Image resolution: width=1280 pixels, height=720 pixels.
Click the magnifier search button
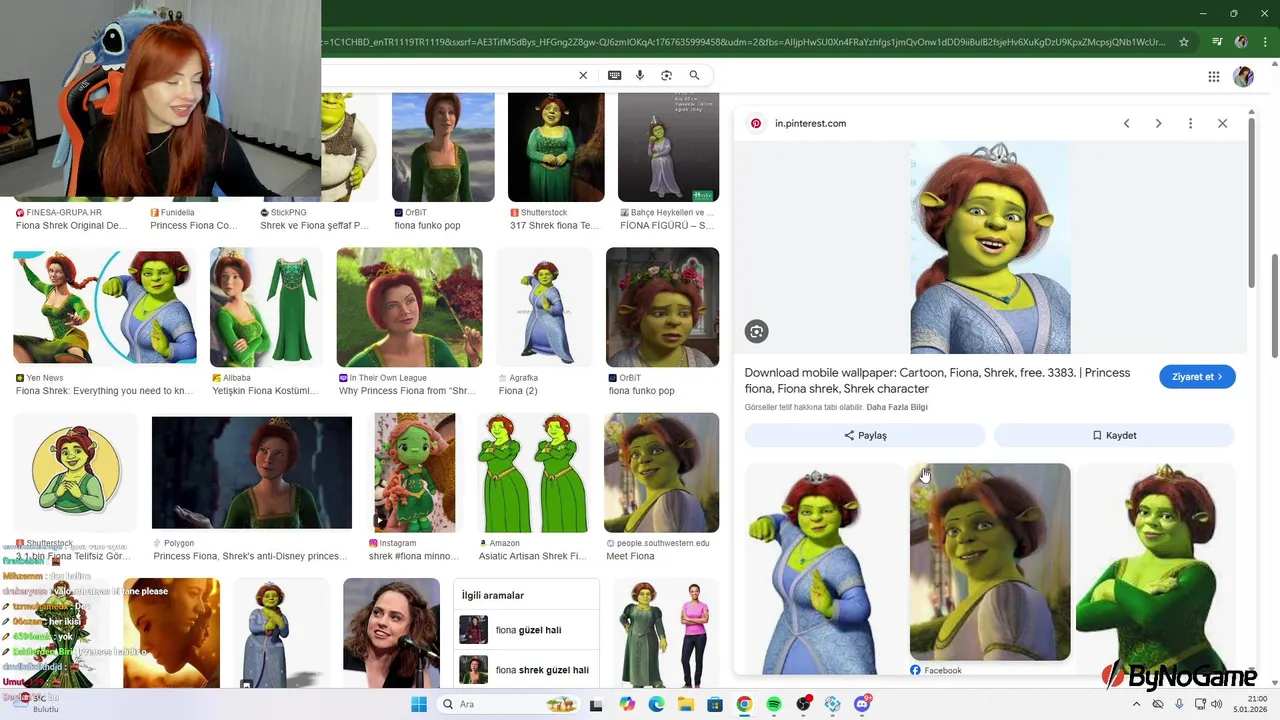click(x=694, y=75)
